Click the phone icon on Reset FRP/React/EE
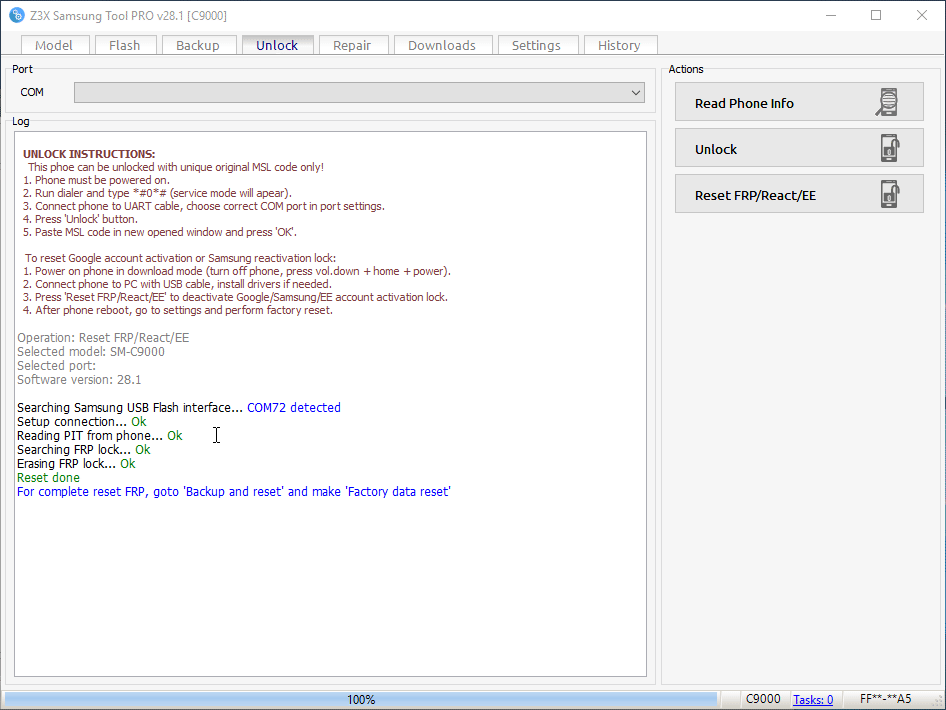The image size is (946, 710). pos(888,195)
